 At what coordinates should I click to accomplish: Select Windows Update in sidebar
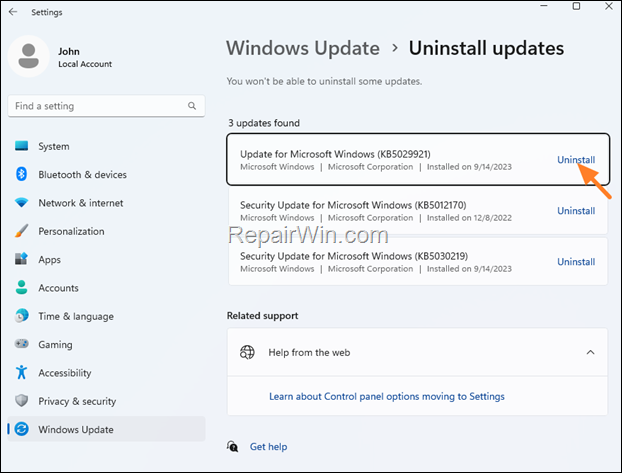point(106,429)
